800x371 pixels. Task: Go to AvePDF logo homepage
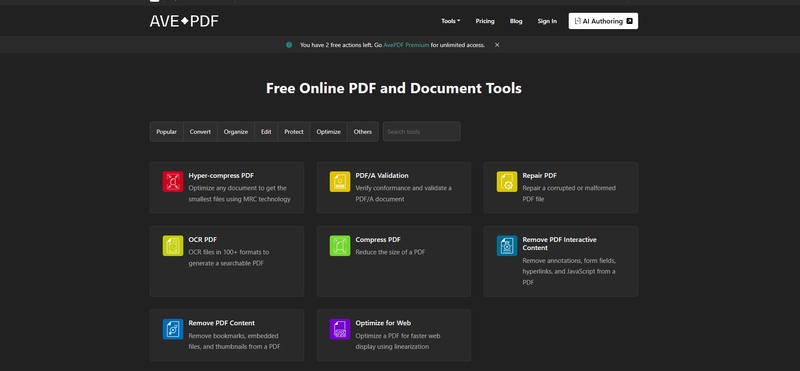coord(184,21)
